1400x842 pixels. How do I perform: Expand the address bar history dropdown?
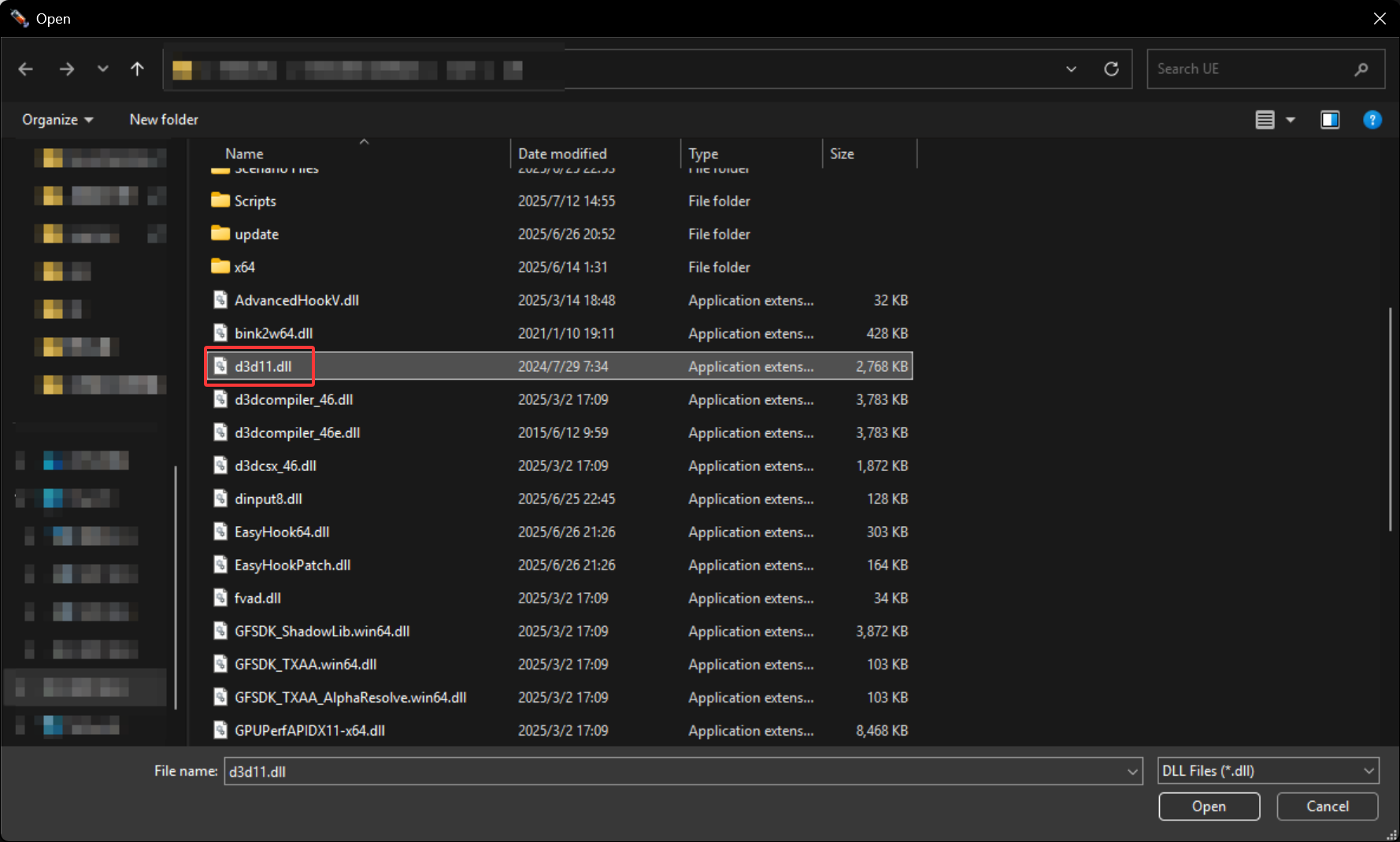point(1071,69)
